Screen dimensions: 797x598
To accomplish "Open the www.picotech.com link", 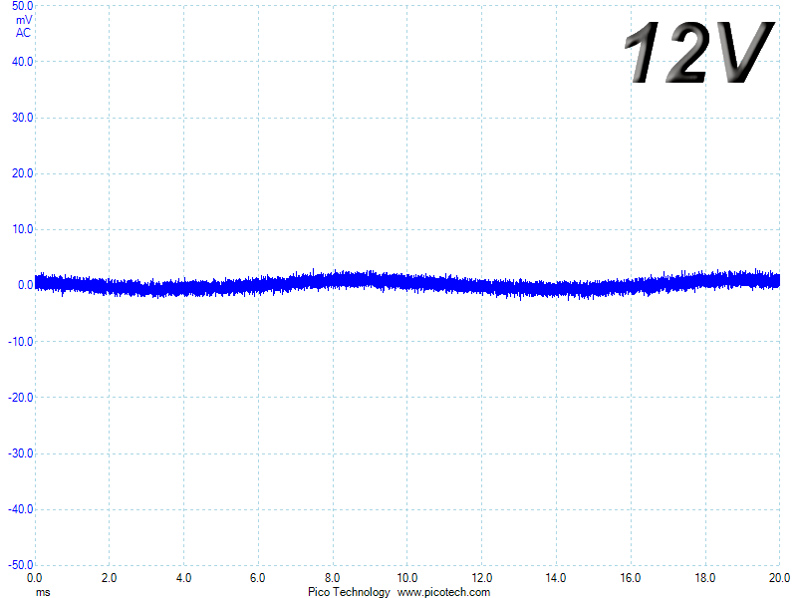I will (444, 592).
